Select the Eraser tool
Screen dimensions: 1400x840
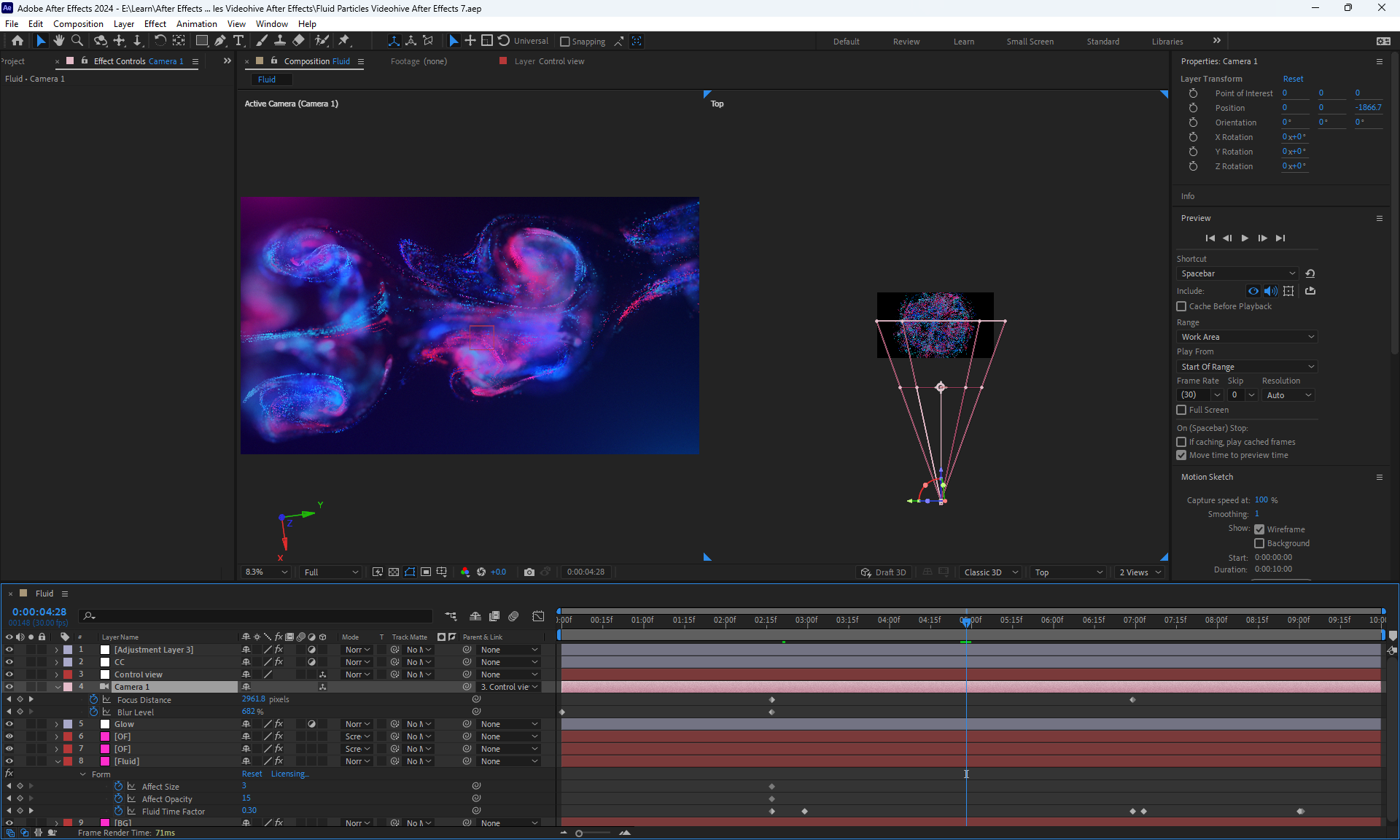pyautogui.click(x=299, y=41)
